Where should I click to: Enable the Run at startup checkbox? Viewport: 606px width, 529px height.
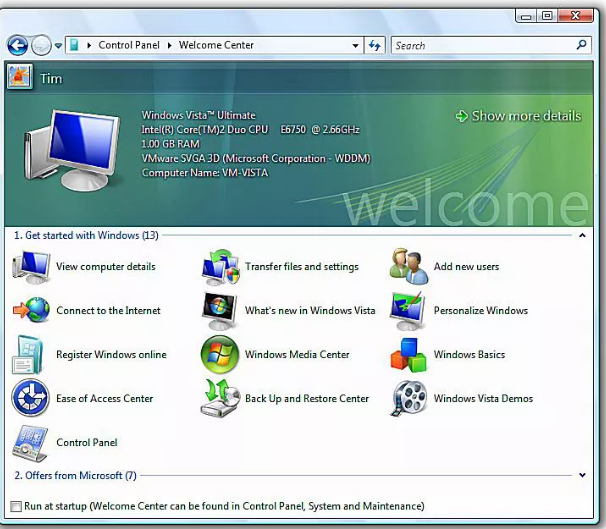16,506
